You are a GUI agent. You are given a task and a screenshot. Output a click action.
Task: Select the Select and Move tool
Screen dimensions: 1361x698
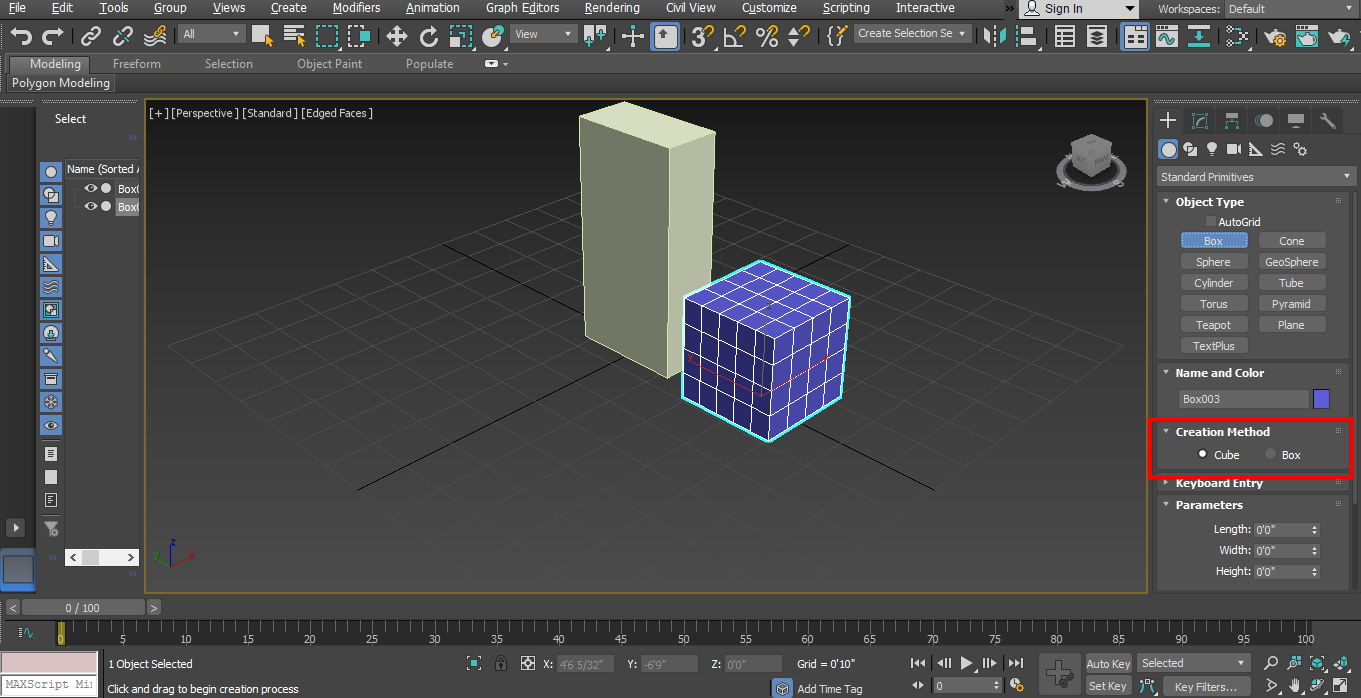click(x=396, y=35)
